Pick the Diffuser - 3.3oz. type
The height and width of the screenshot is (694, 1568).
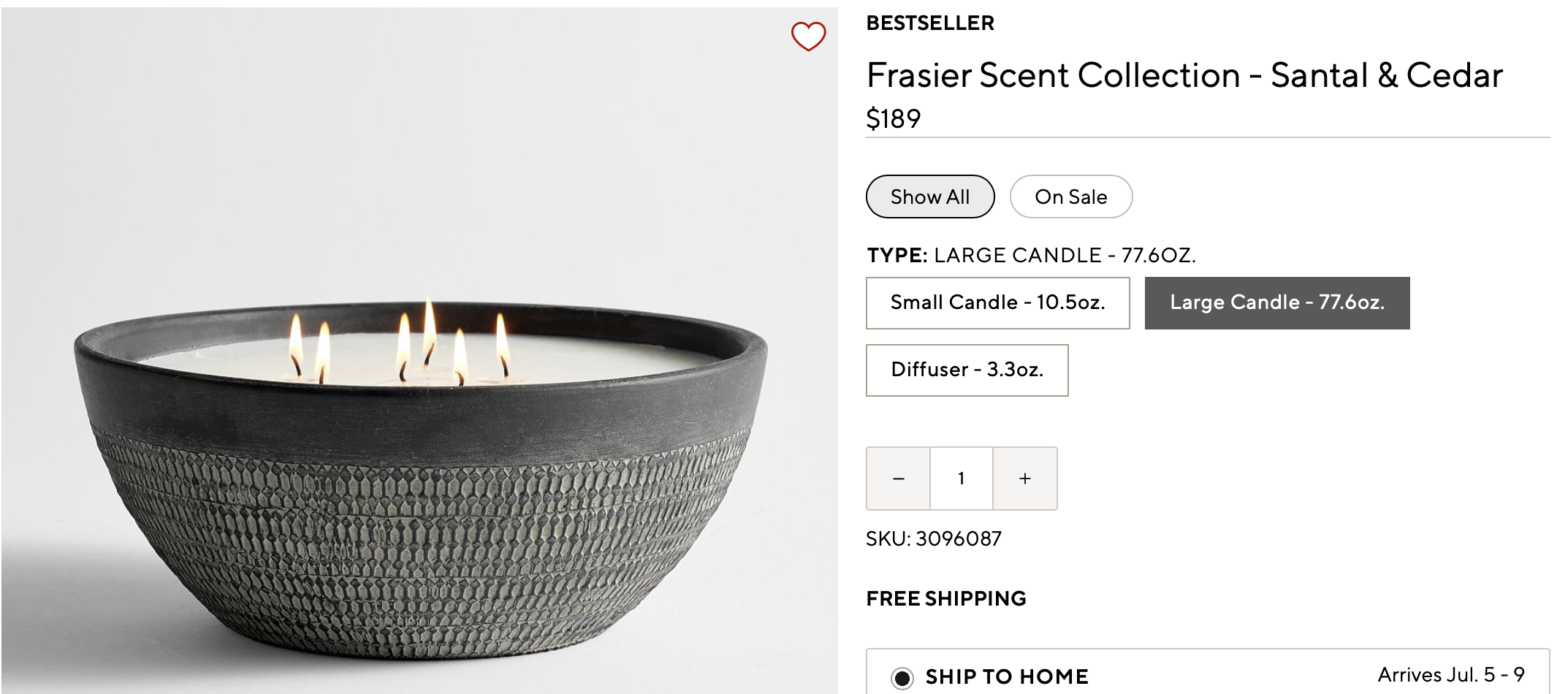(x=967, y=370)
